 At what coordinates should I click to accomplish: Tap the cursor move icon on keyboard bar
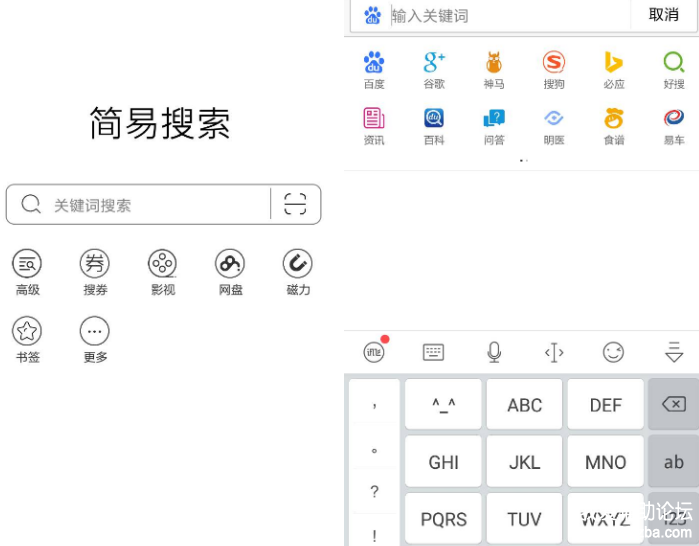[x=554, y=353]
